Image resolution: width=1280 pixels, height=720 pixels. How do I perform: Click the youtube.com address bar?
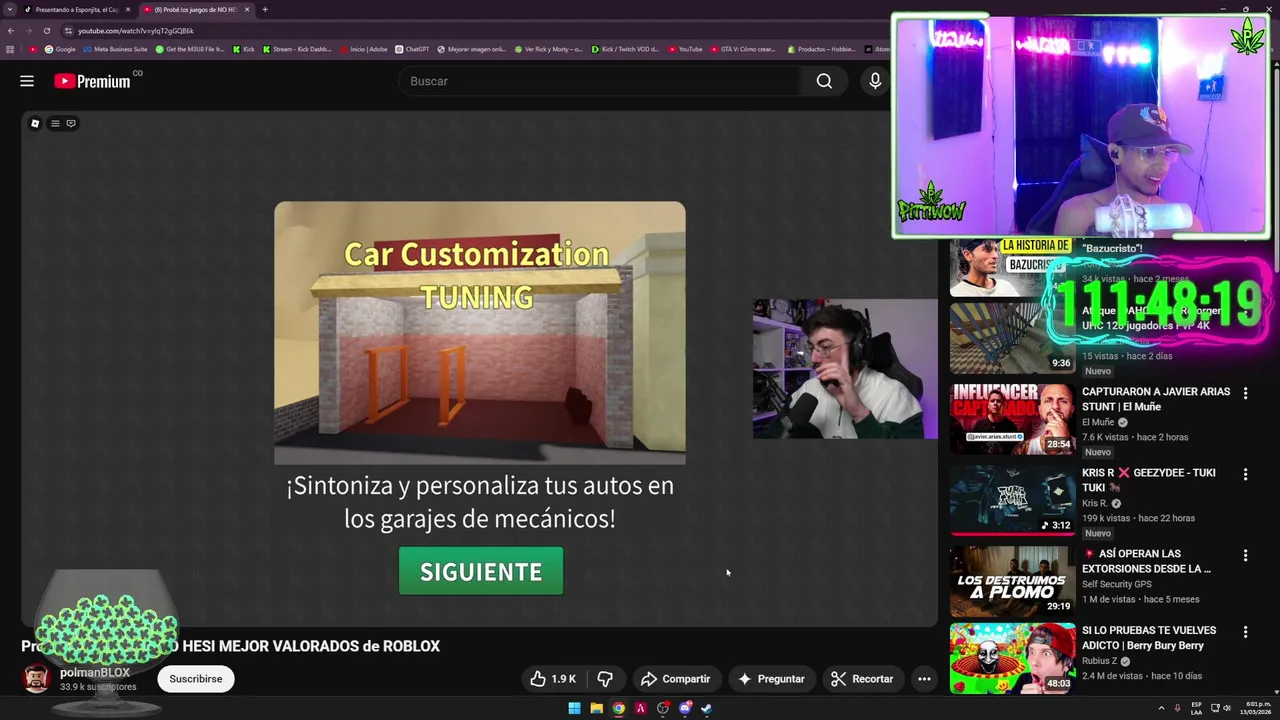[470, 30]
